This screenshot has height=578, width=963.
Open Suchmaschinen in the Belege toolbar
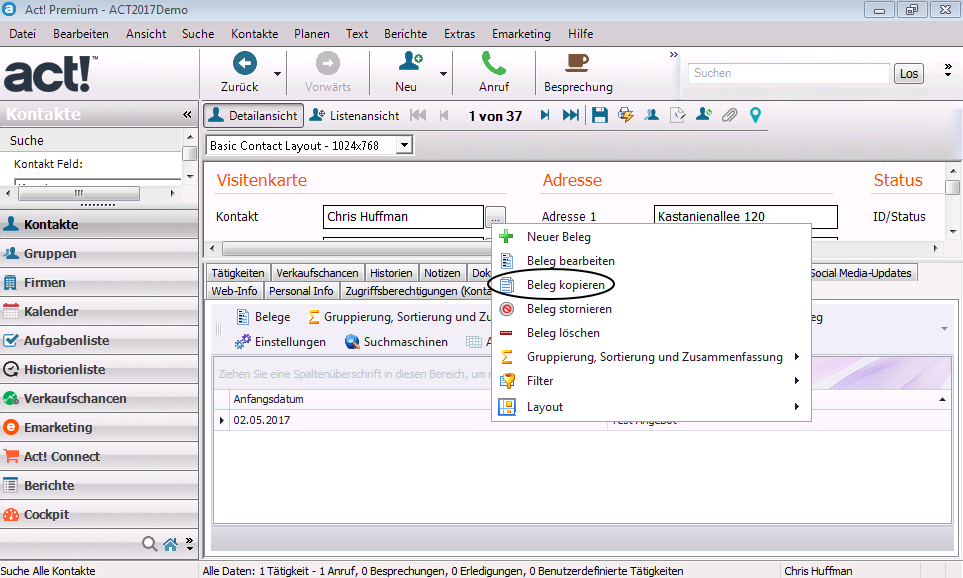tap(396, 342)
